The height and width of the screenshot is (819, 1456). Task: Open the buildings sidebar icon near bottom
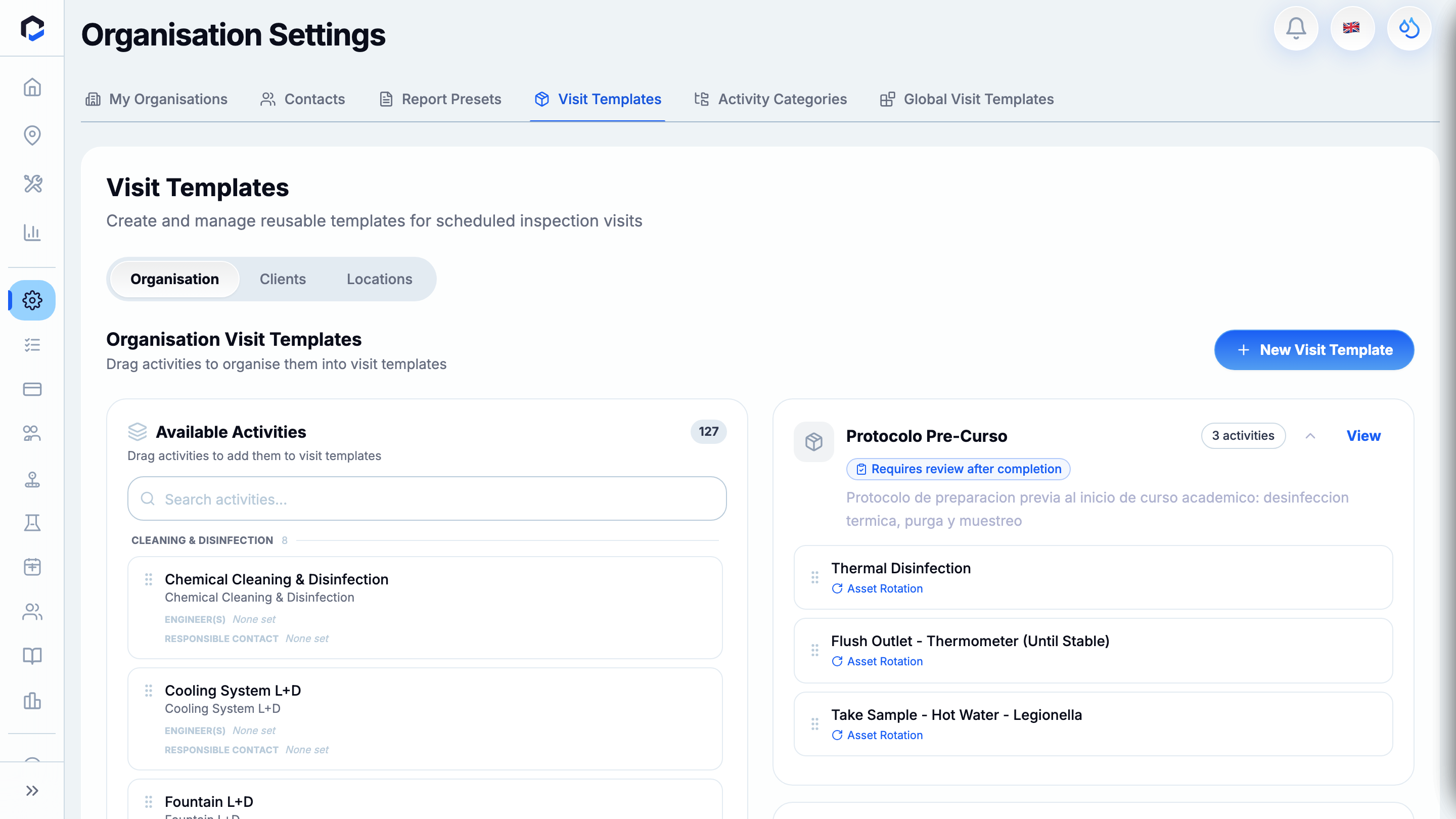pos(32,701)
